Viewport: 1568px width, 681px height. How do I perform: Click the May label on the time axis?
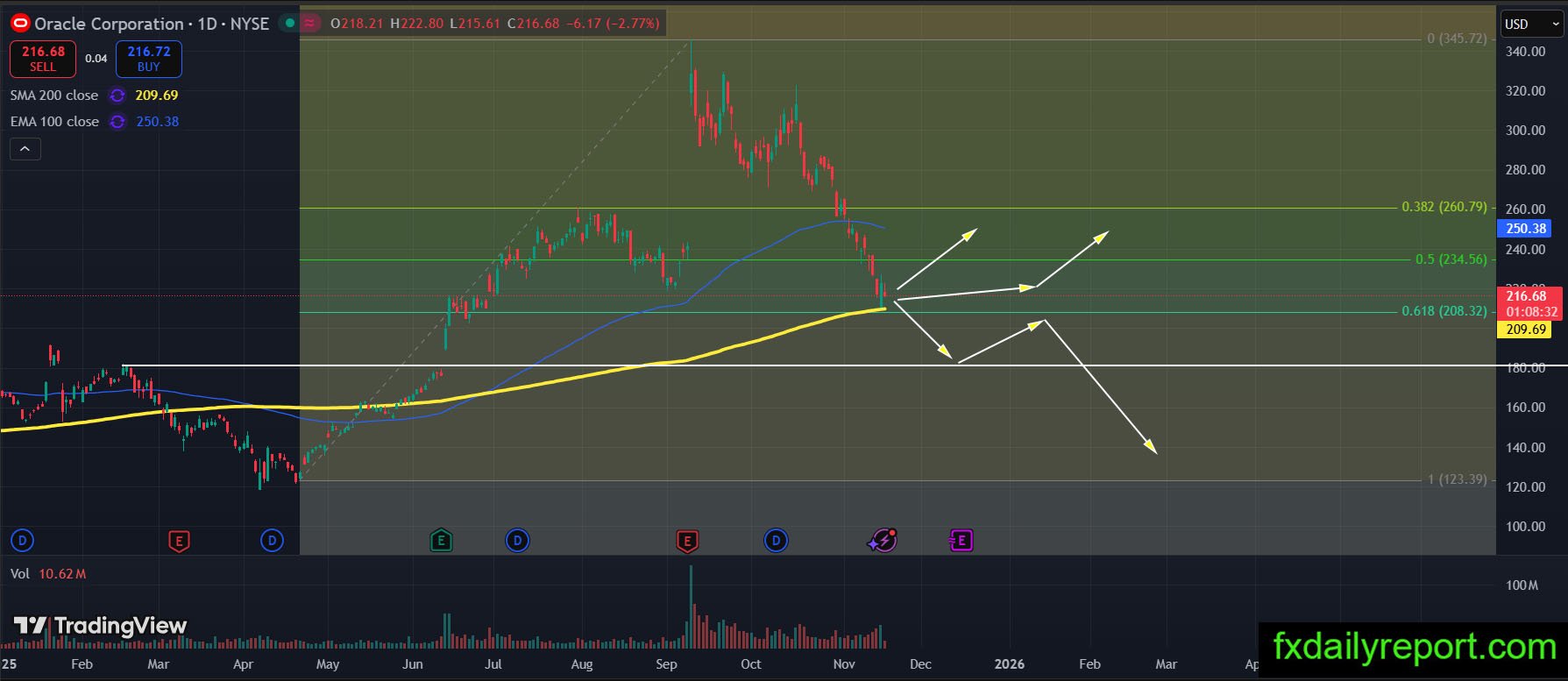327,664
